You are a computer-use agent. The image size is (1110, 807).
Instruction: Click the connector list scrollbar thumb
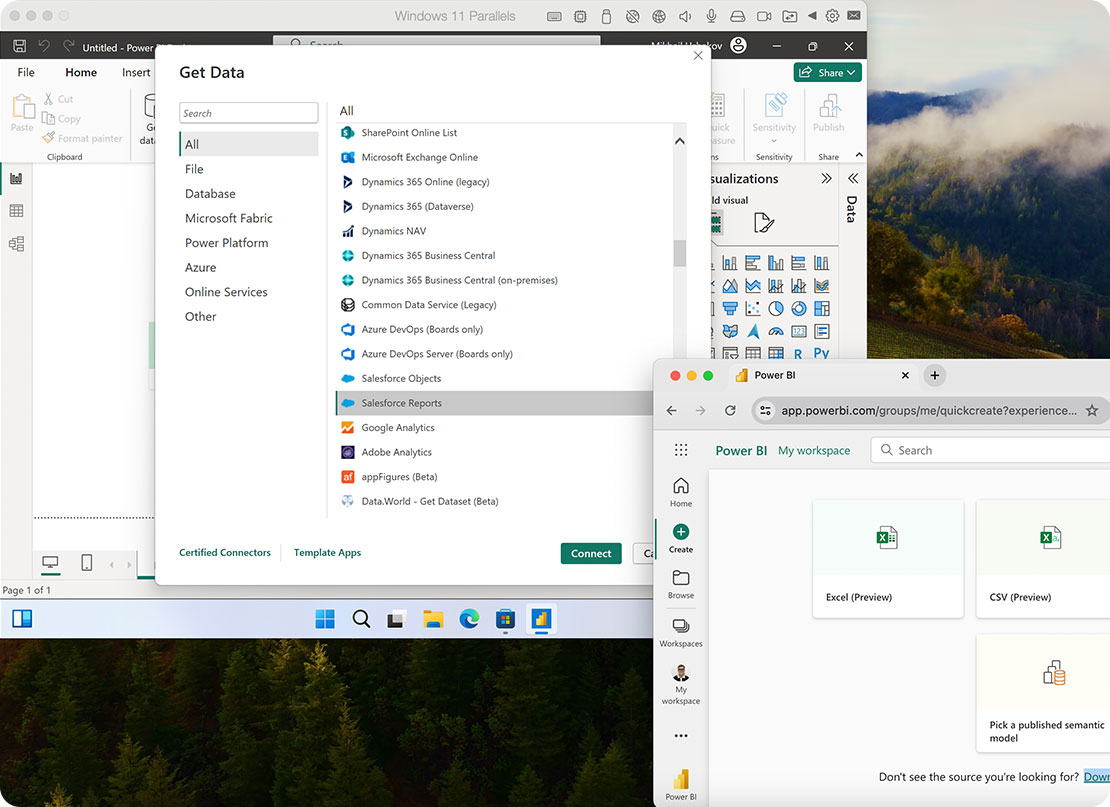pyautogui.click(x=680, y=254)
